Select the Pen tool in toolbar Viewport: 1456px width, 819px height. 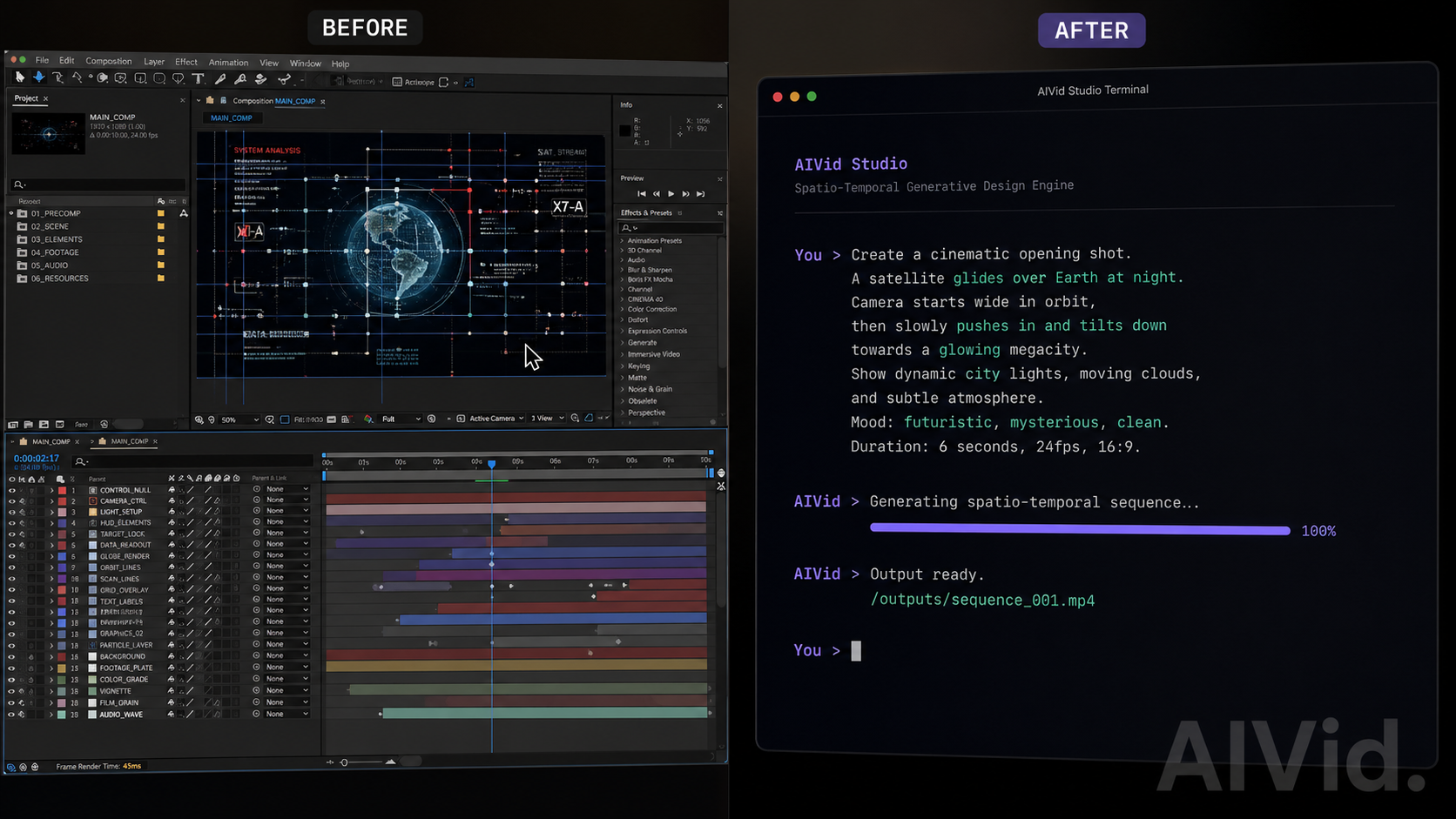tap(220, 79)
